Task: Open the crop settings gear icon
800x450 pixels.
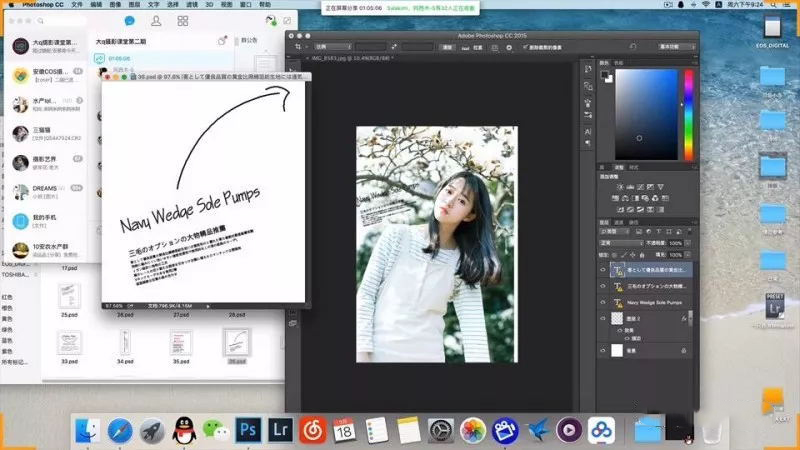Action: pyautogui.click(x=509, y=47)
